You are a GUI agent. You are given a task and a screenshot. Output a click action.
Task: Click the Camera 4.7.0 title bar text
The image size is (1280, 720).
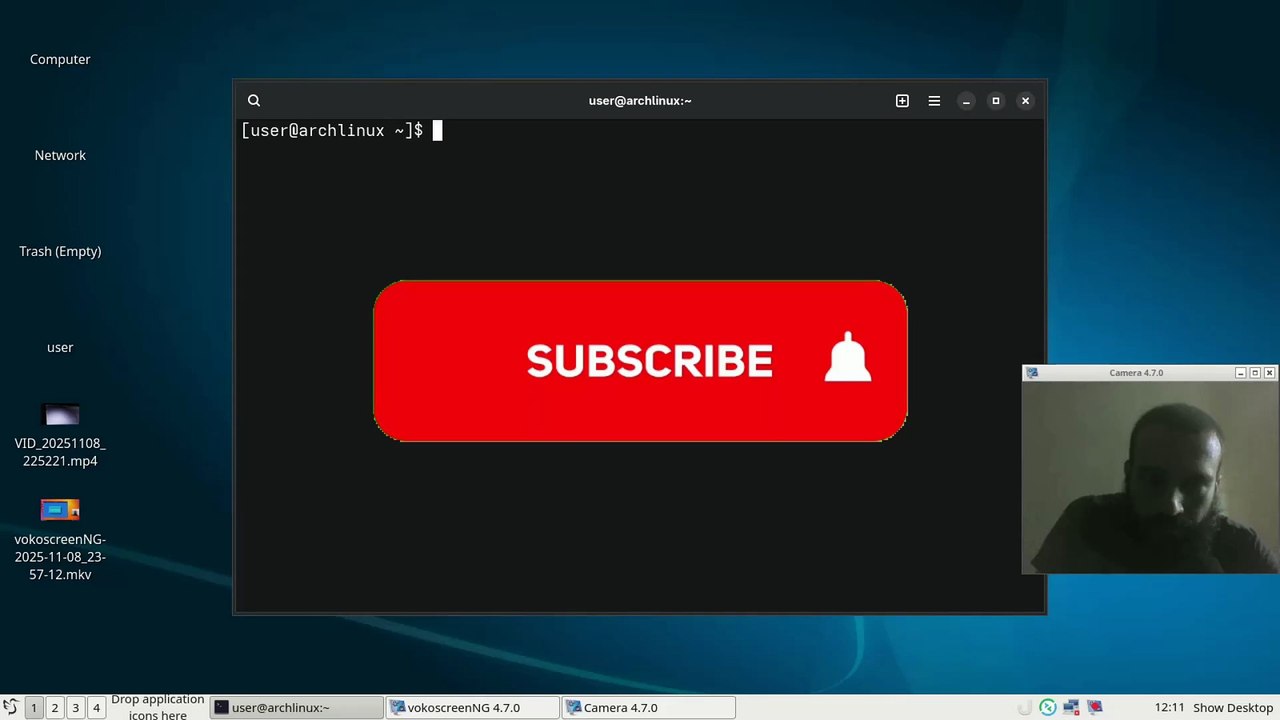tap(1136, 373)
